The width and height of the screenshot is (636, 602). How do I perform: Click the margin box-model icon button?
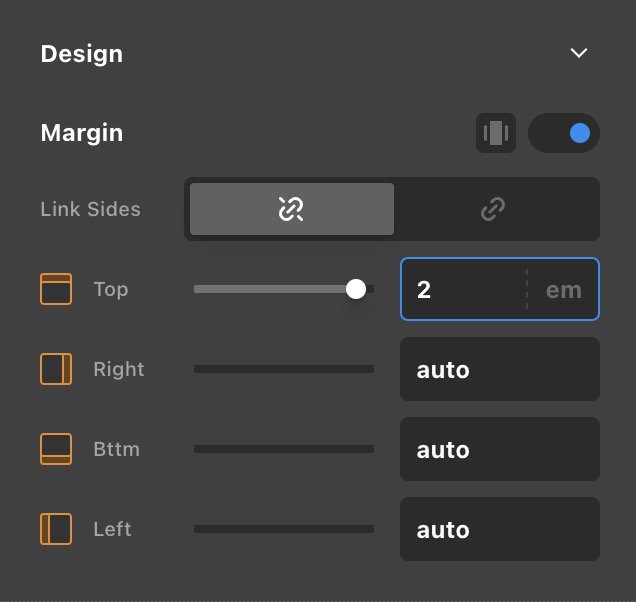point(496,133)
